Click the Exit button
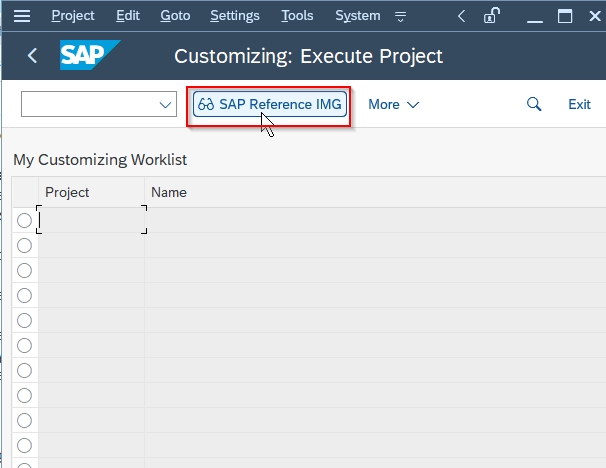The image size is (606, 468). (579, 104)
